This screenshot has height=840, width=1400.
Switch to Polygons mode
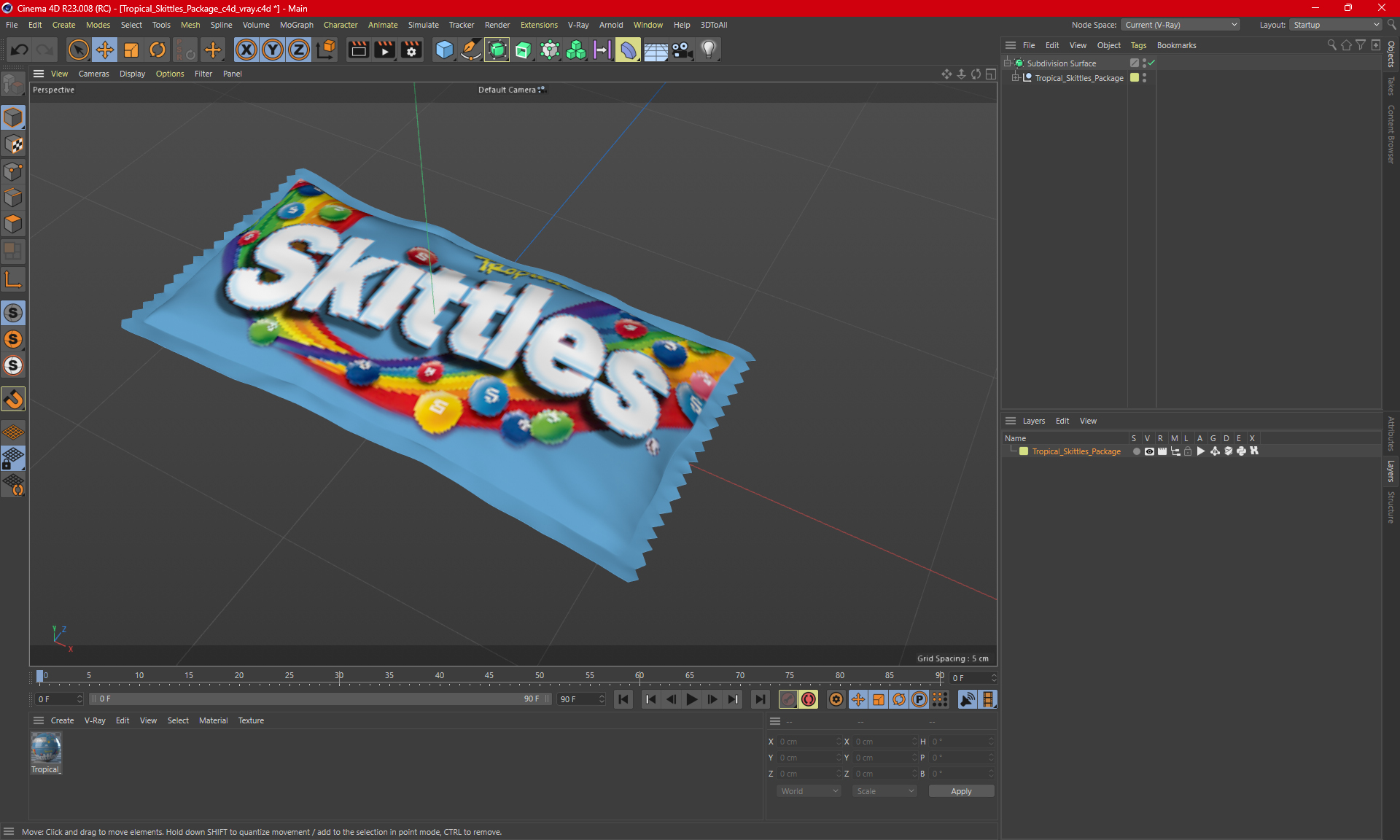(x=13, y=224)
